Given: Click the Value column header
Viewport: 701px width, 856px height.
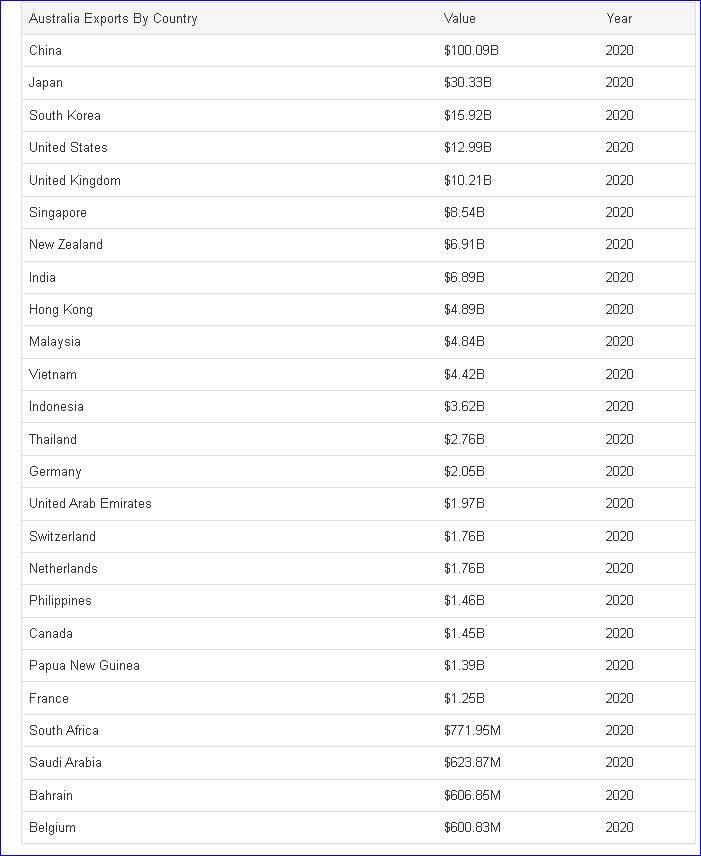Looking at the screenshot, I should [460, 18].
